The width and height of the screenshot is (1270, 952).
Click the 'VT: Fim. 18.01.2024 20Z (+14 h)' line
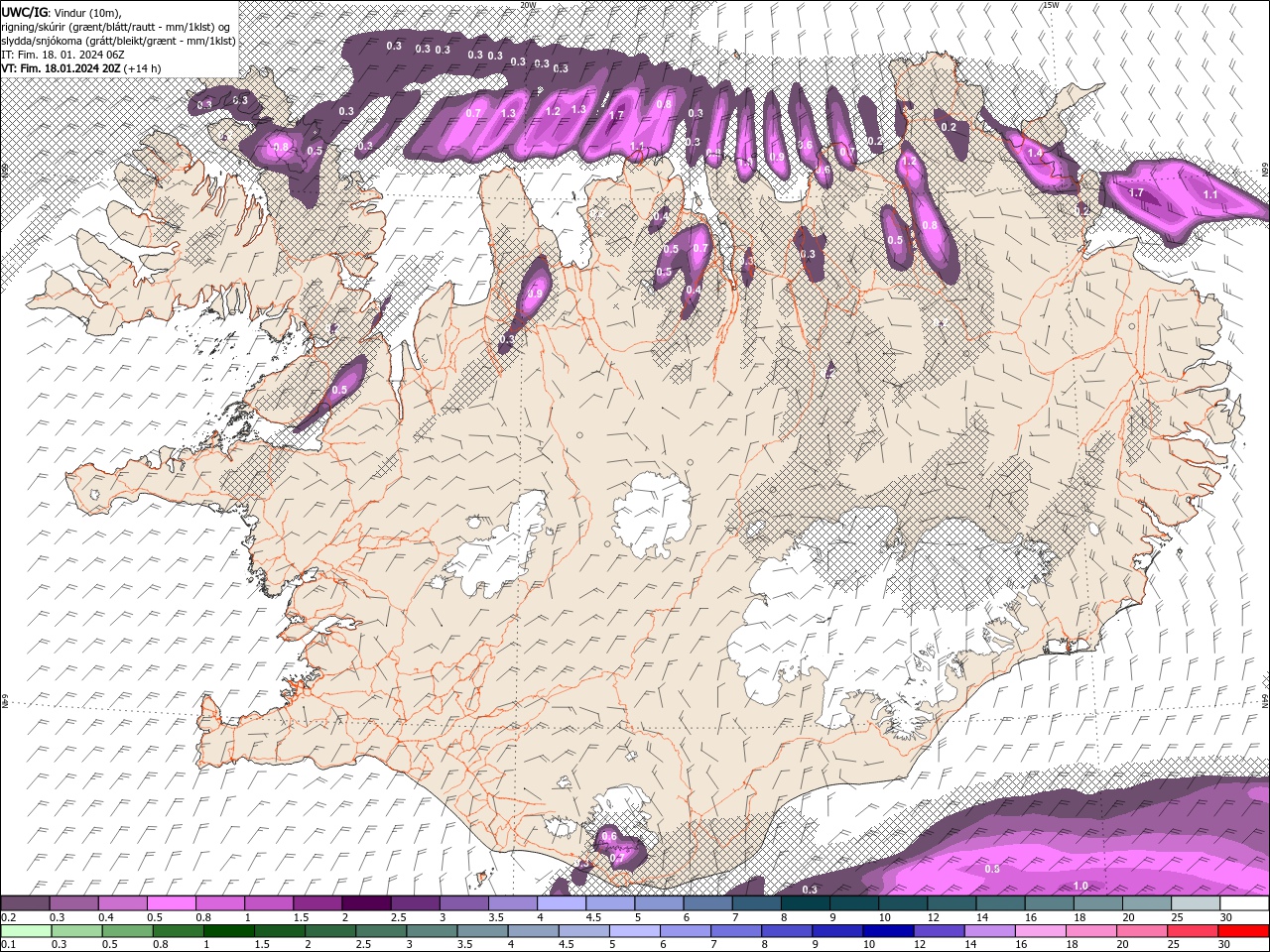pos(81,68)
